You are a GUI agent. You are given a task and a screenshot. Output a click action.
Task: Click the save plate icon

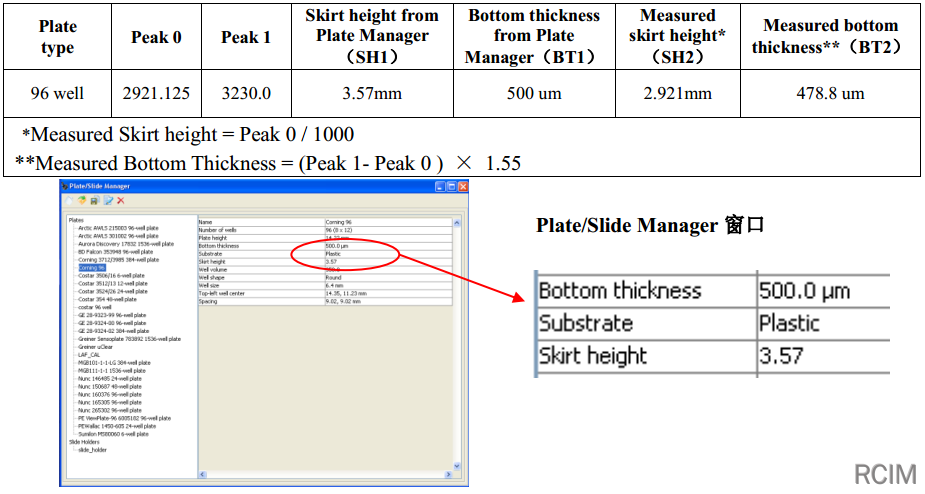click(x=95, y=201)
